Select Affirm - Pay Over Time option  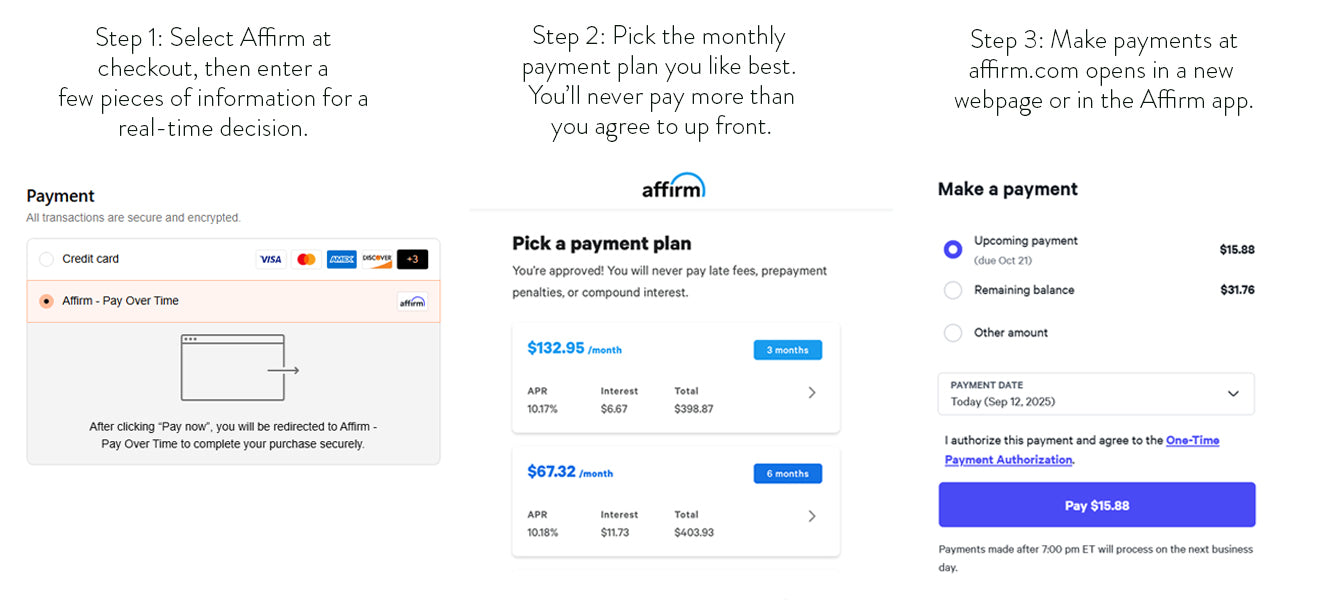point(46,301)
